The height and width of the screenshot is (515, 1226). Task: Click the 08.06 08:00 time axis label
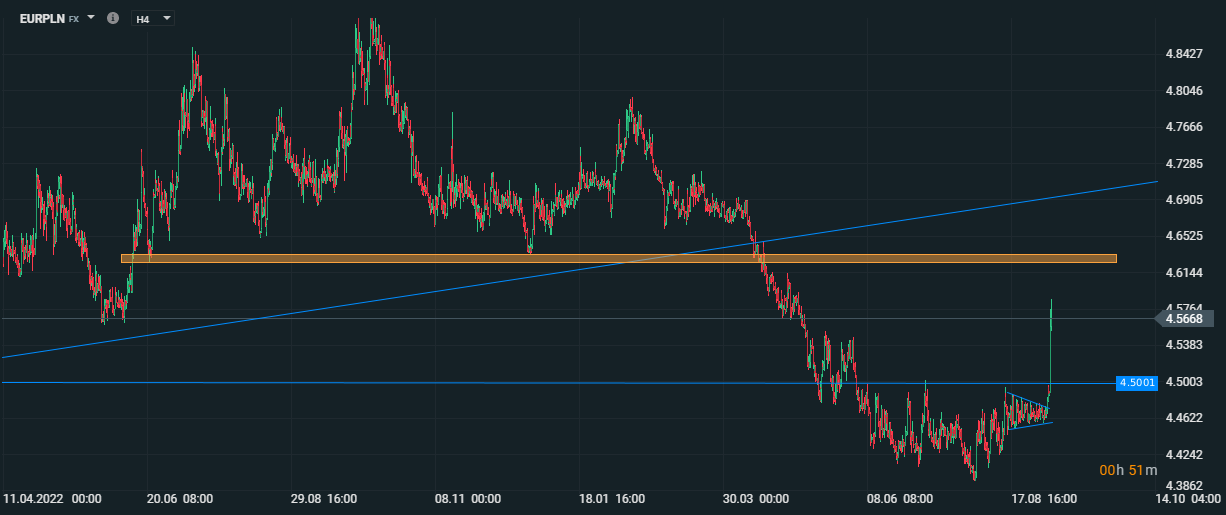pyautogui.click(x=900, y=498)
